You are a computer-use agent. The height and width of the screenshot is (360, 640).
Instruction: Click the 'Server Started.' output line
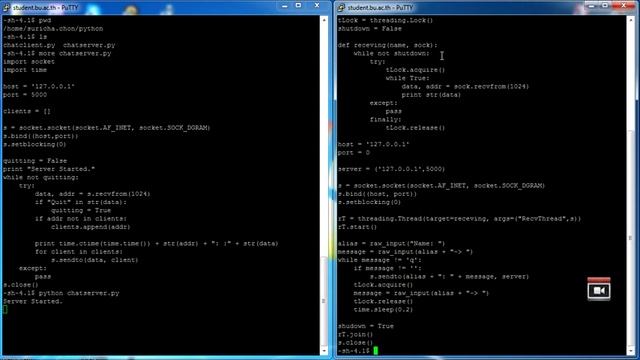tap(33, 301)
